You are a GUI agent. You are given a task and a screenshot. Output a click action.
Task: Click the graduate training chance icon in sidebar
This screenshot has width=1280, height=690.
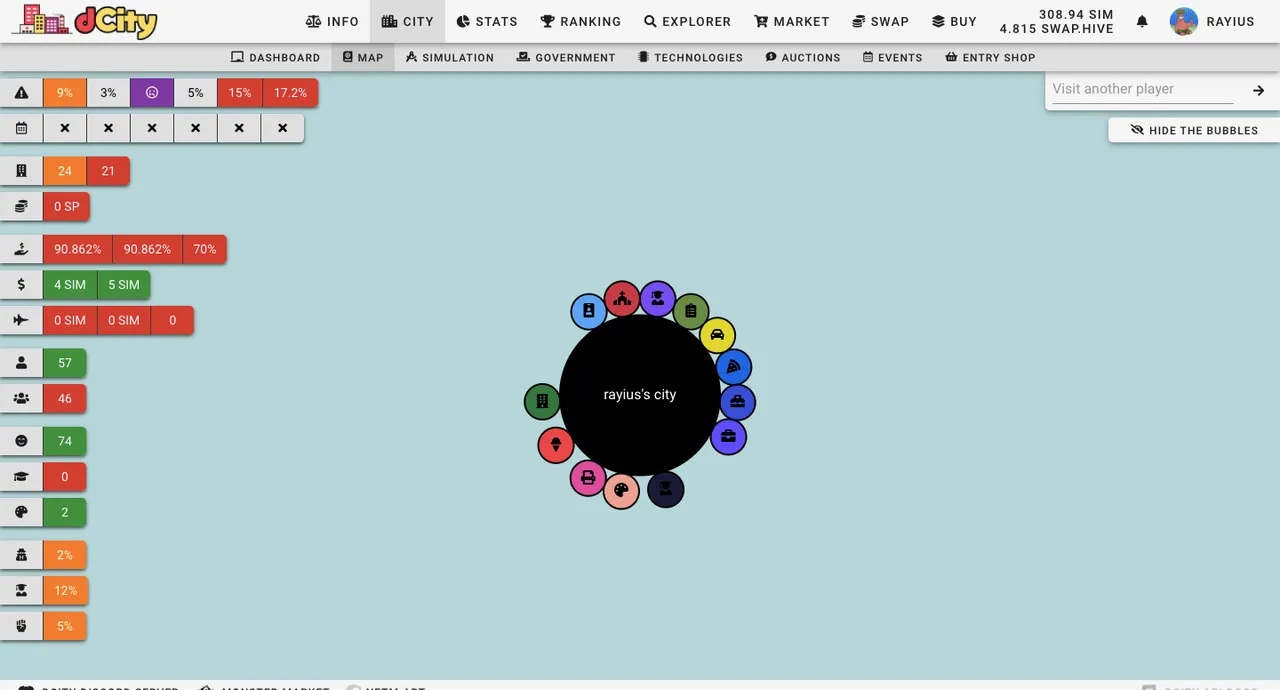point(21,591)
